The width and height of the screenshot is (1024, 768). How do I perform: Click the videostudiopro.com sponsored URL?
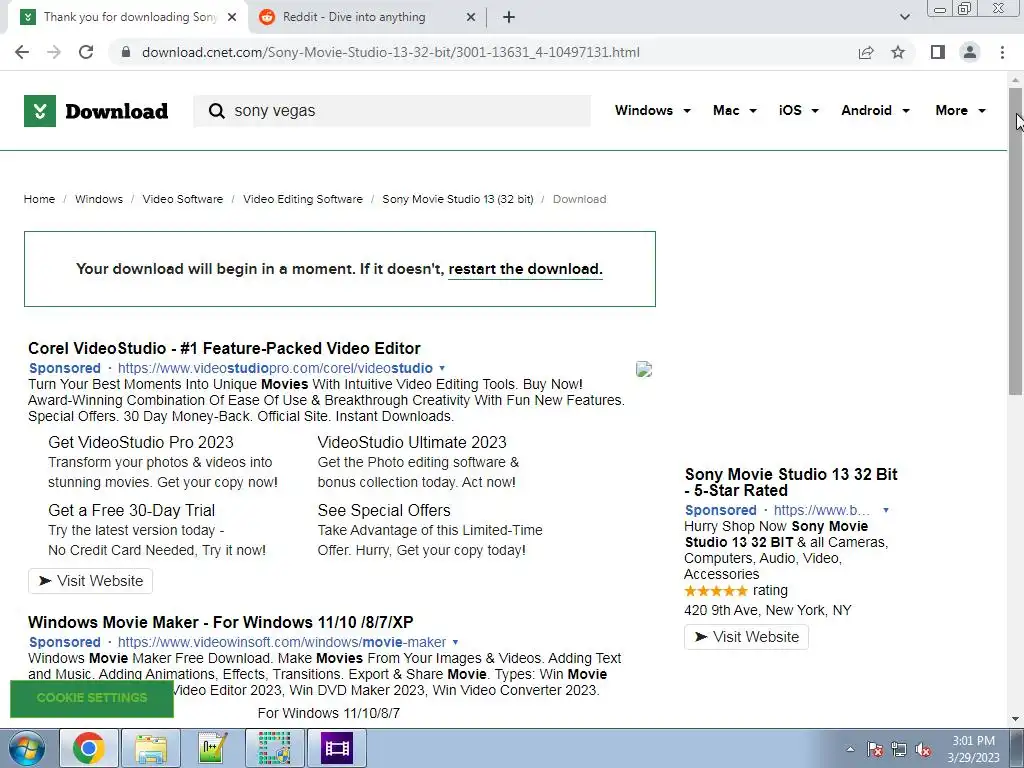pos(275,368)
